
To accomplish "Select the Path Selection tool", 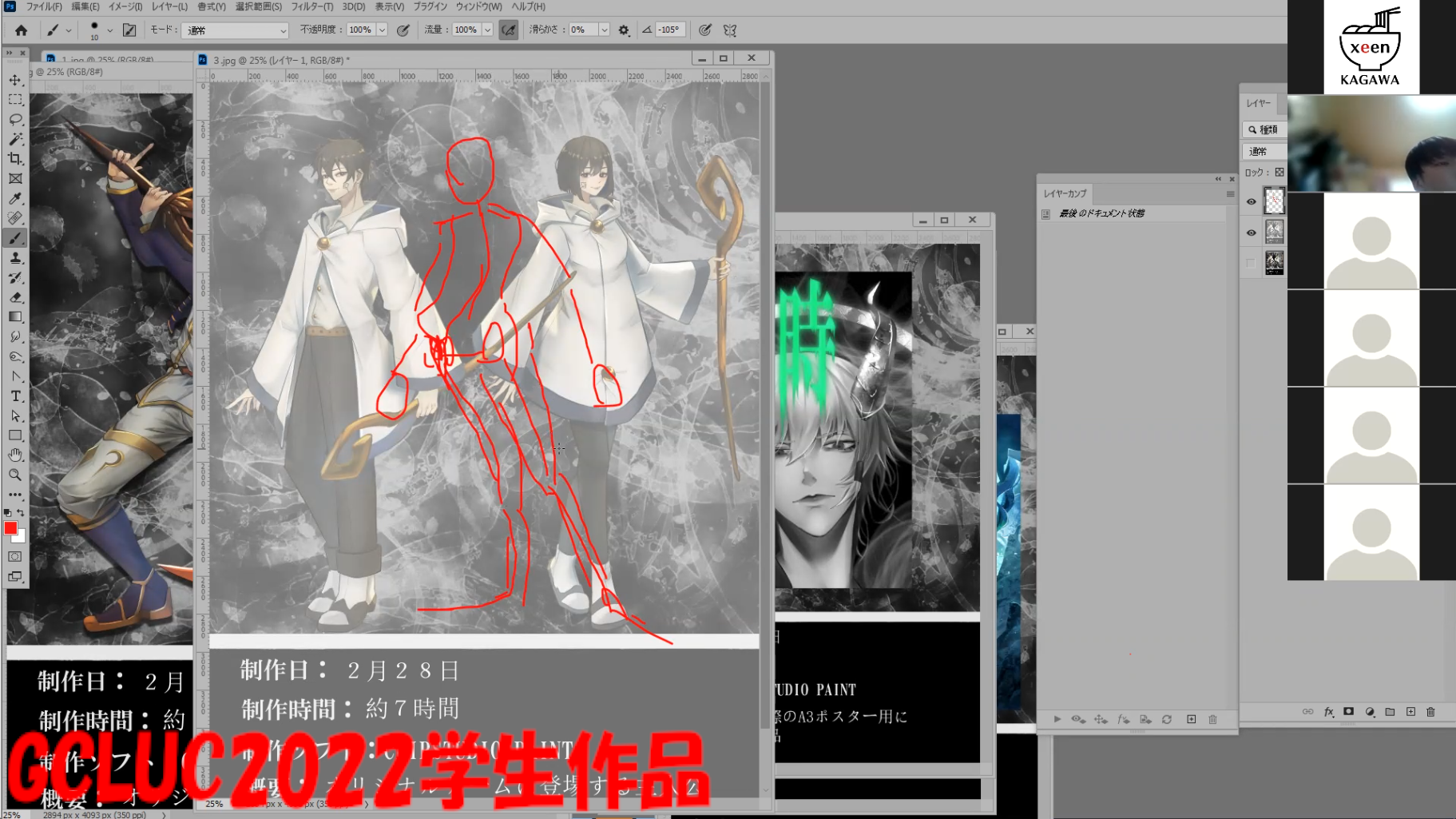I will [15, 415].
